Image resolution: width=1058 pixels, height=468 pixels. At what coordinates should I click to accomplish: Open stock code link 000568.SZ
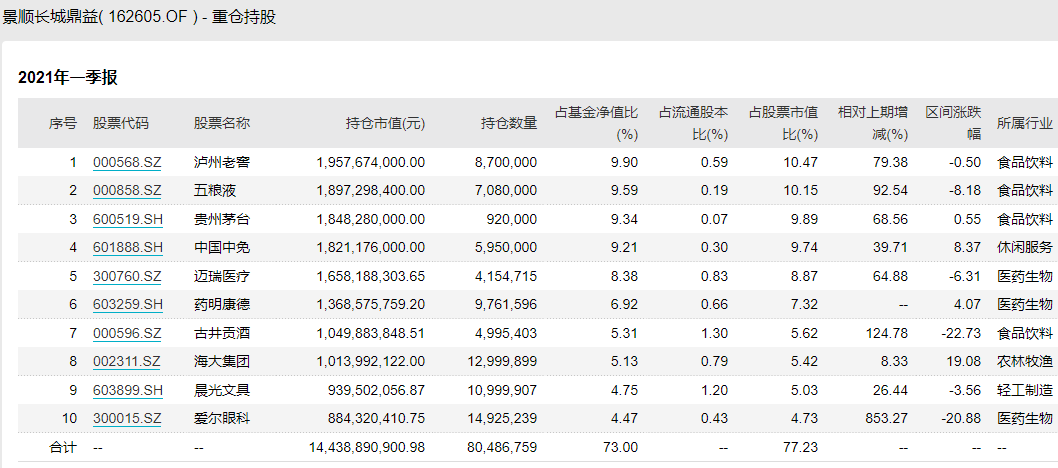127,163
